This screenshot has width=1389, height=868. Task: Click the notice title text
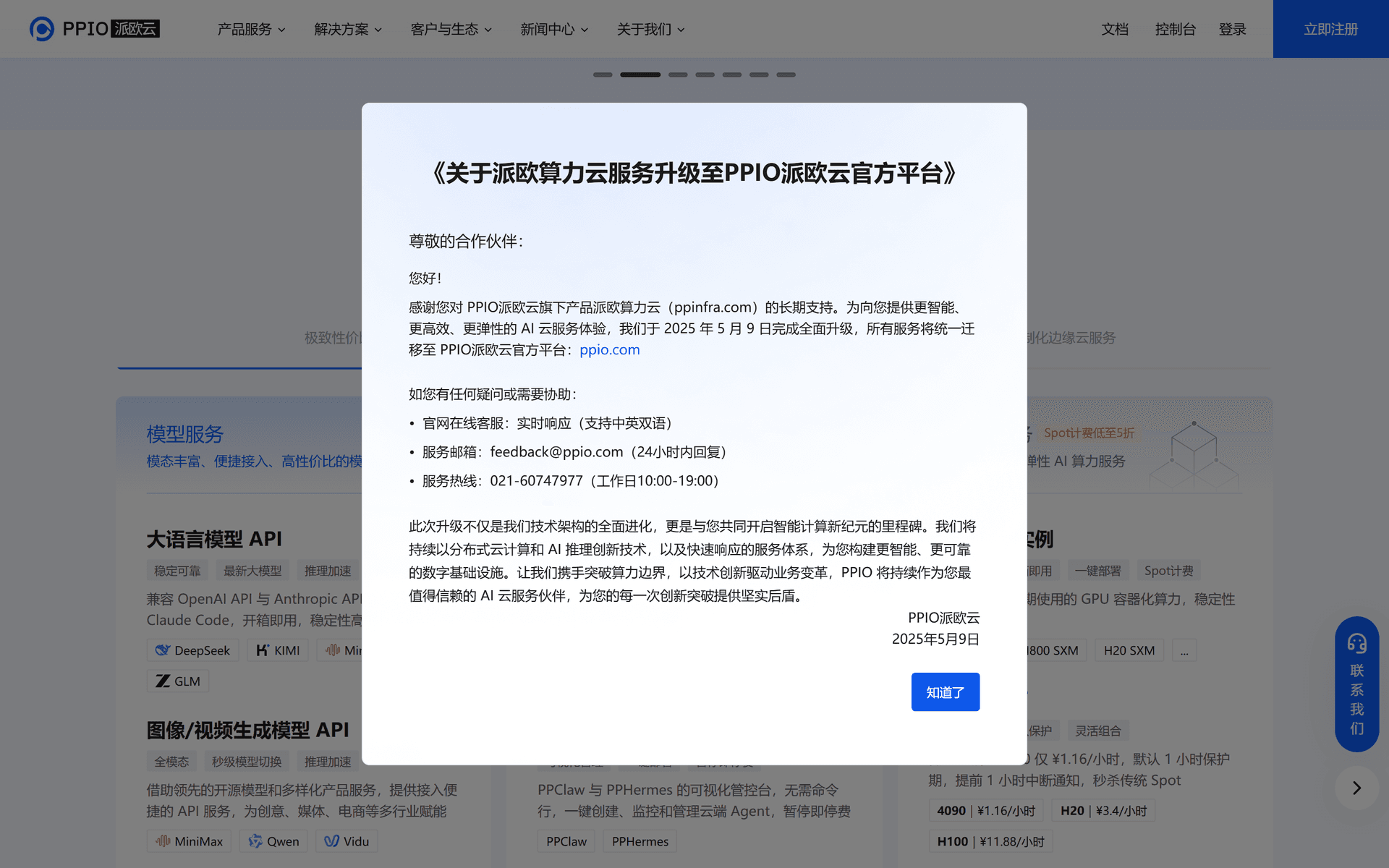tap(694, 174)
